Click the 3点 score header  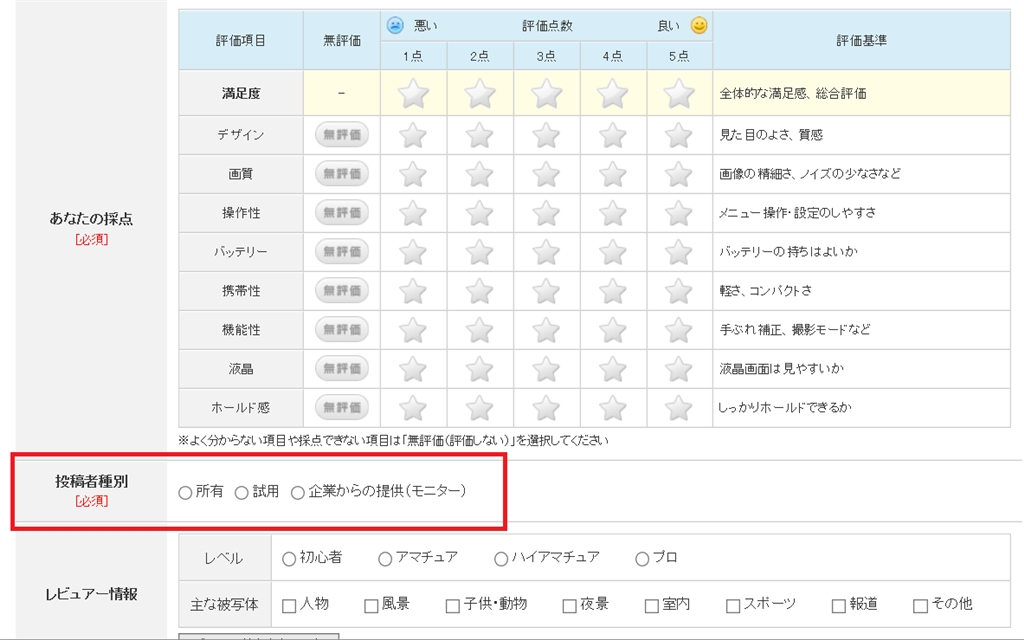[546, 56]
